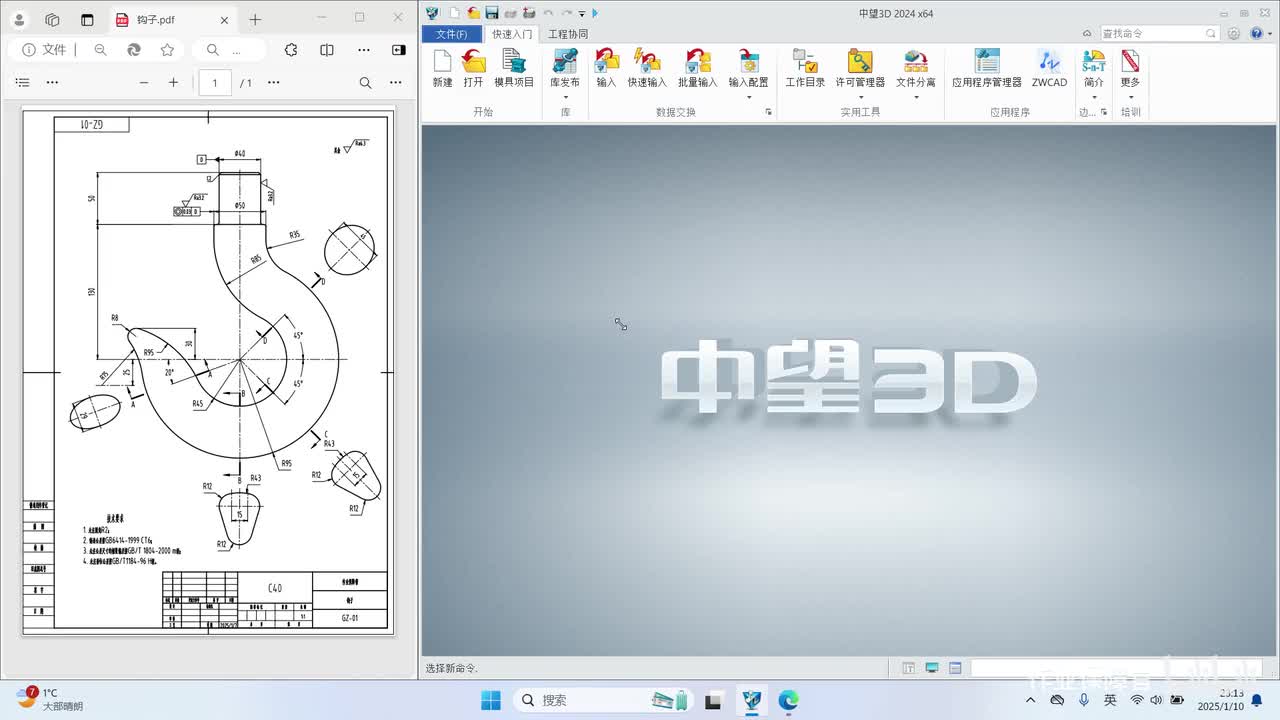Open Microsoft Edge from the taskbar
Screen dimensions: 1280x720
tap(788, 700)
